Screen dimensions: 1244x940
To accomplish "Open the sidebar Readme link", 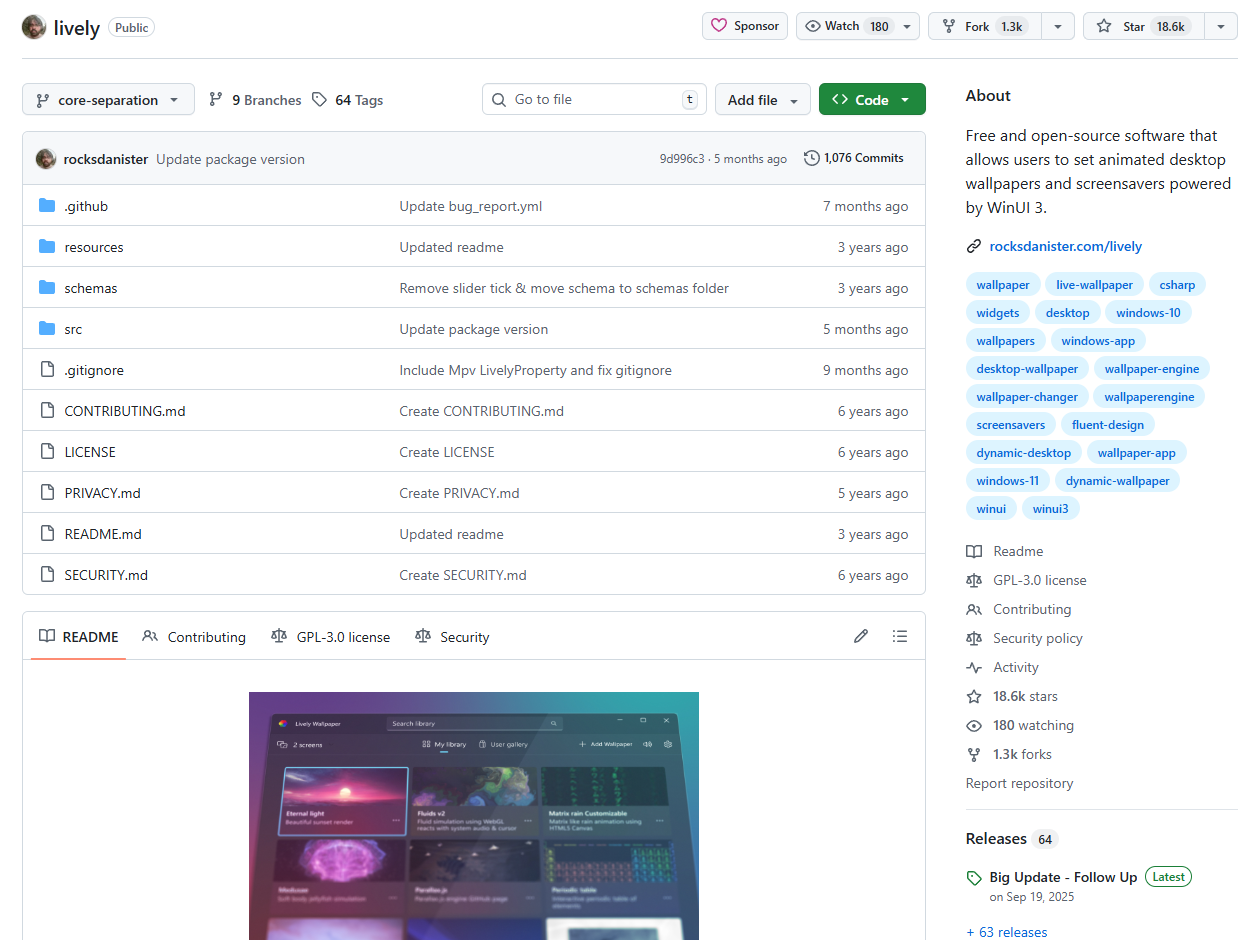I will (1005, 551).
